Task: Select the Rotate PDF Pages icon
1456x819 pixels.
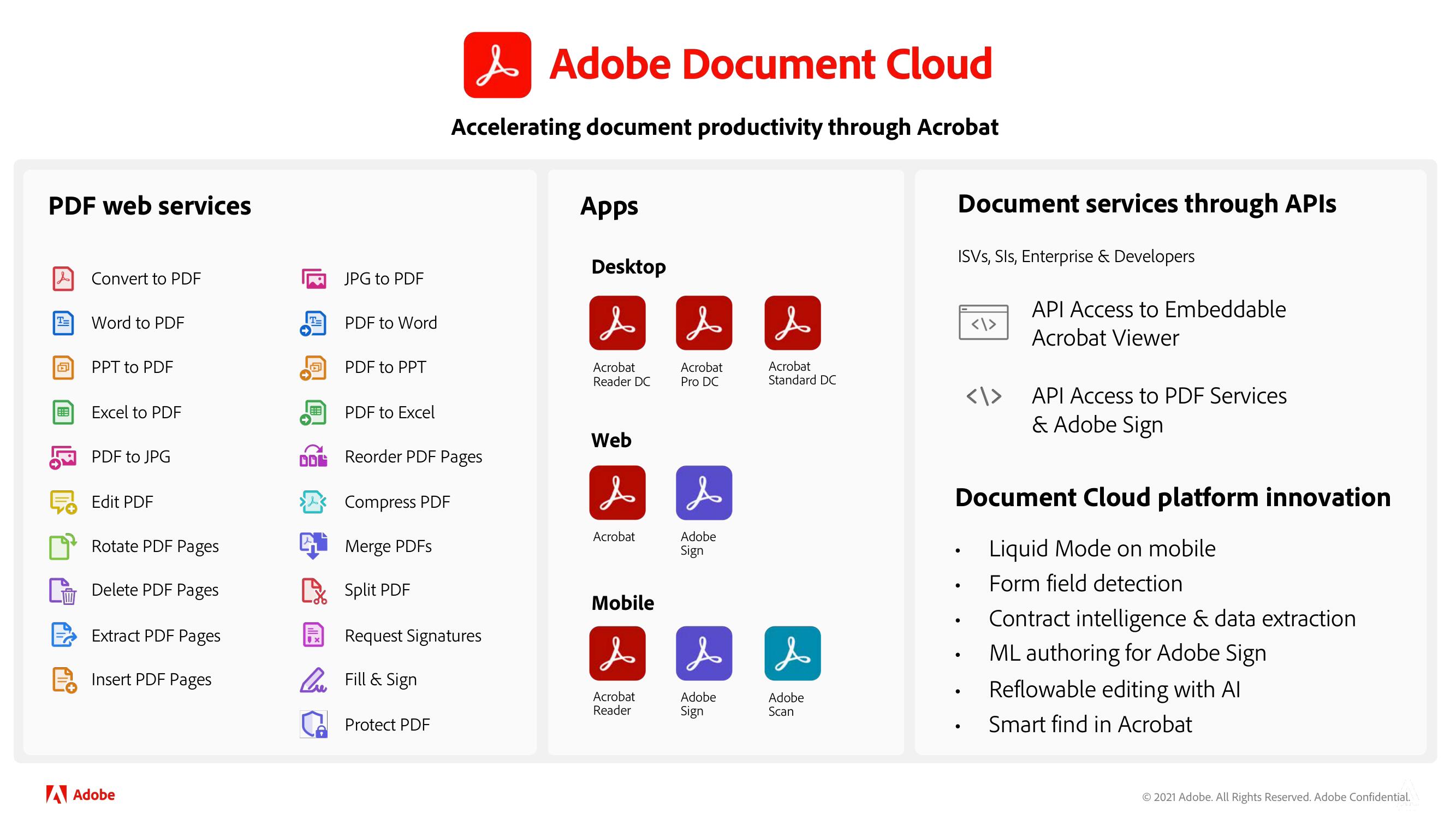Action: (63, 547)
